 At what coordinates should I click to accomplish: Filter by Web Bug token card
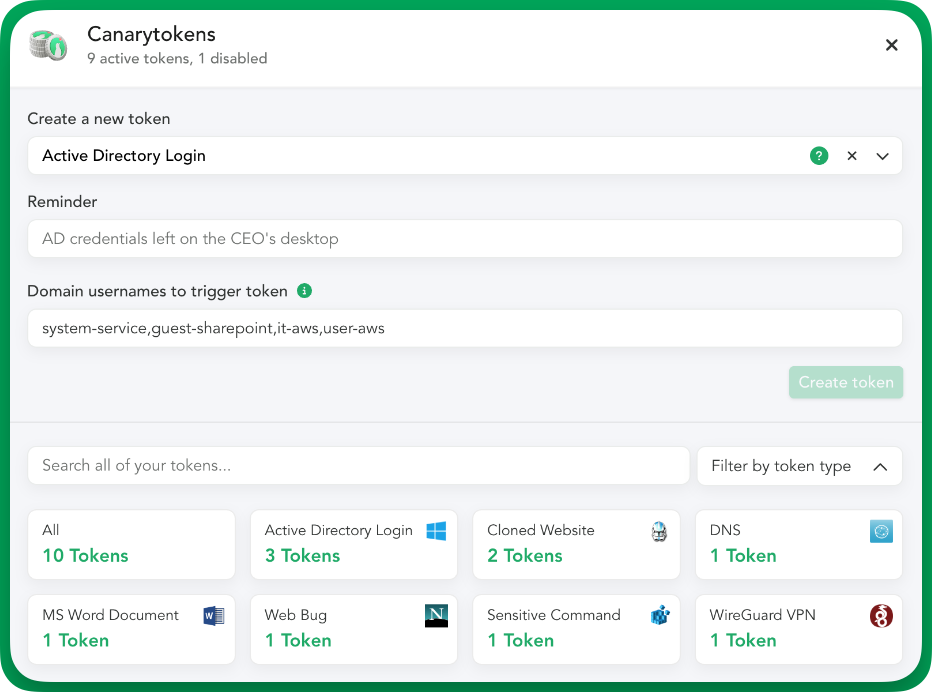(354, 630)
